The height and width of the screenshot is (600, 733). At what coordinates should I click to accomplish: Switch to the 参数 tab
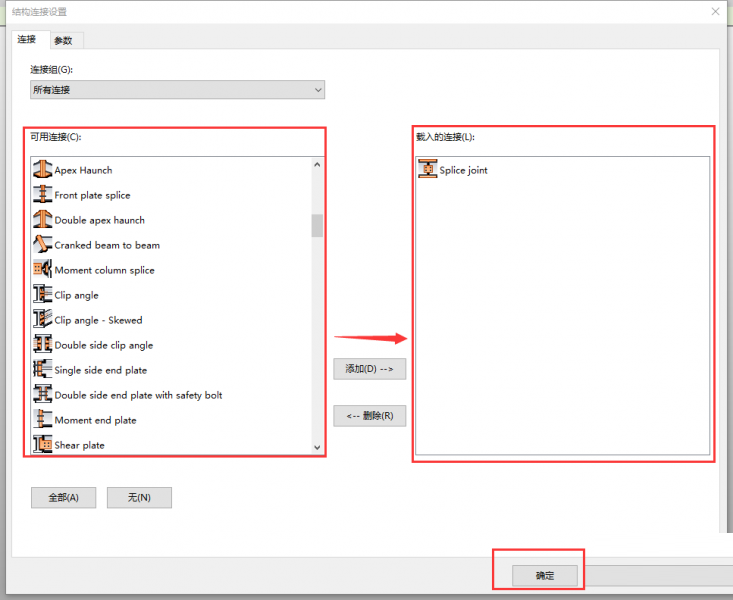point(63,40)
